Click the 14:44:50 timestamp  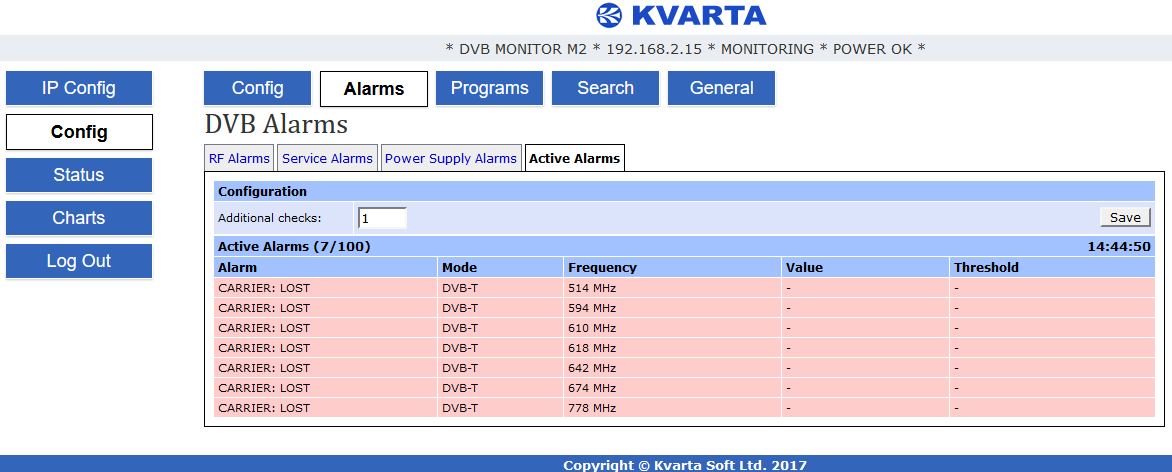pos(1119,247)
